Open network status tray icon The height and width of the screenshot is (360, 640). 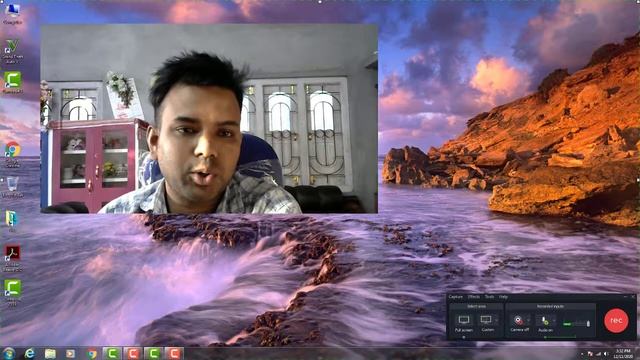pos(599,354)
